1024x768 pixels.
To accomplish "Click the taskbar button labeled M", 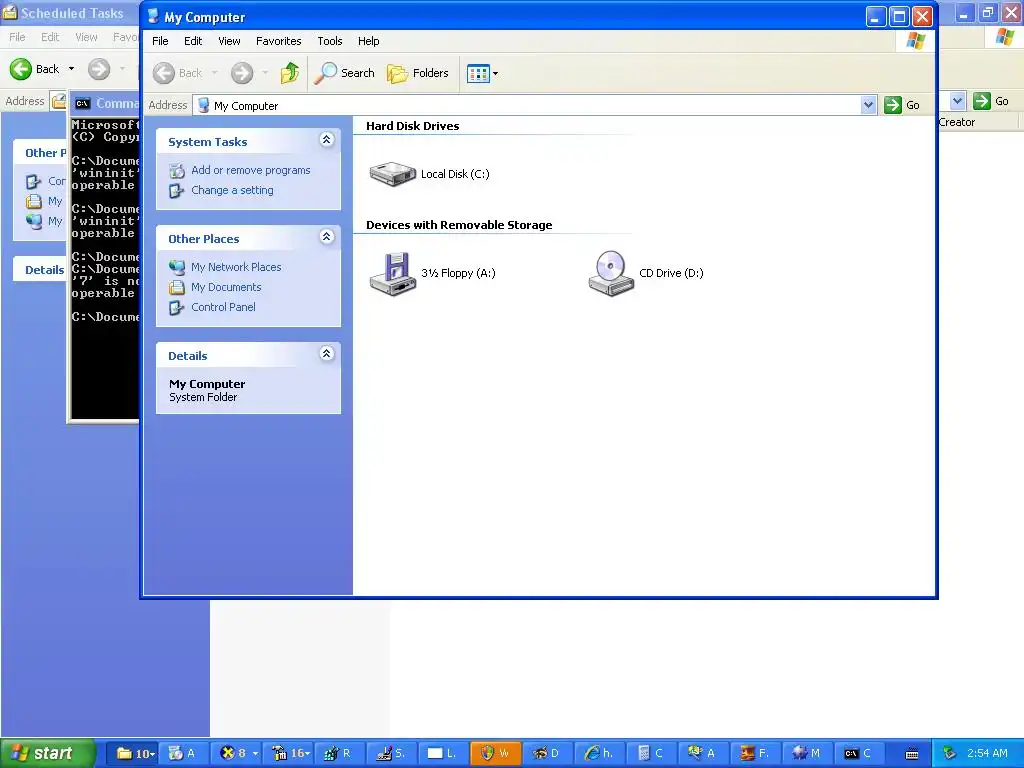I will click(808, 753).
